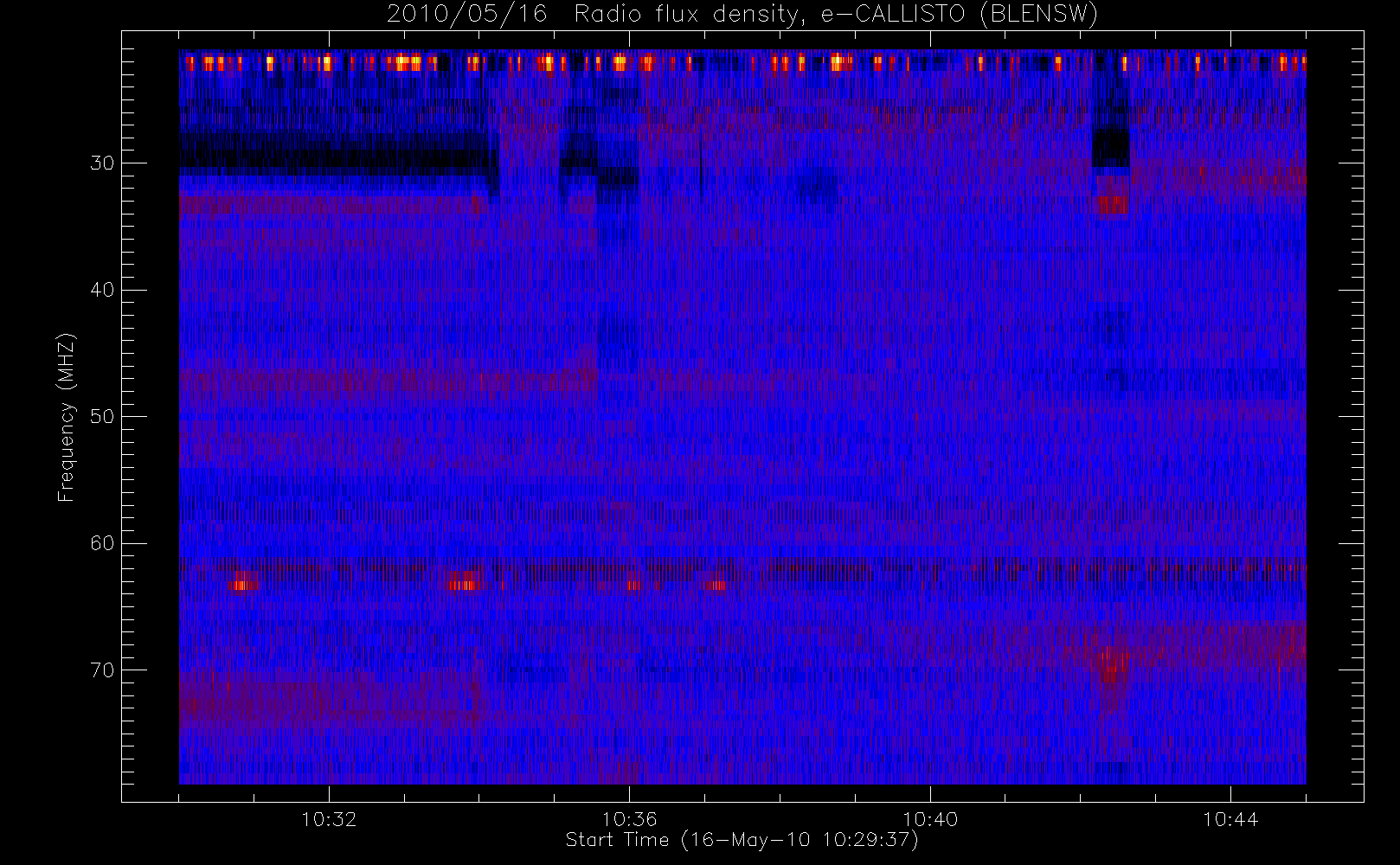This screenshot has height=865, width=1400.
Task: Click the 10:36 time tick label
Action: [x=629, y=818]
